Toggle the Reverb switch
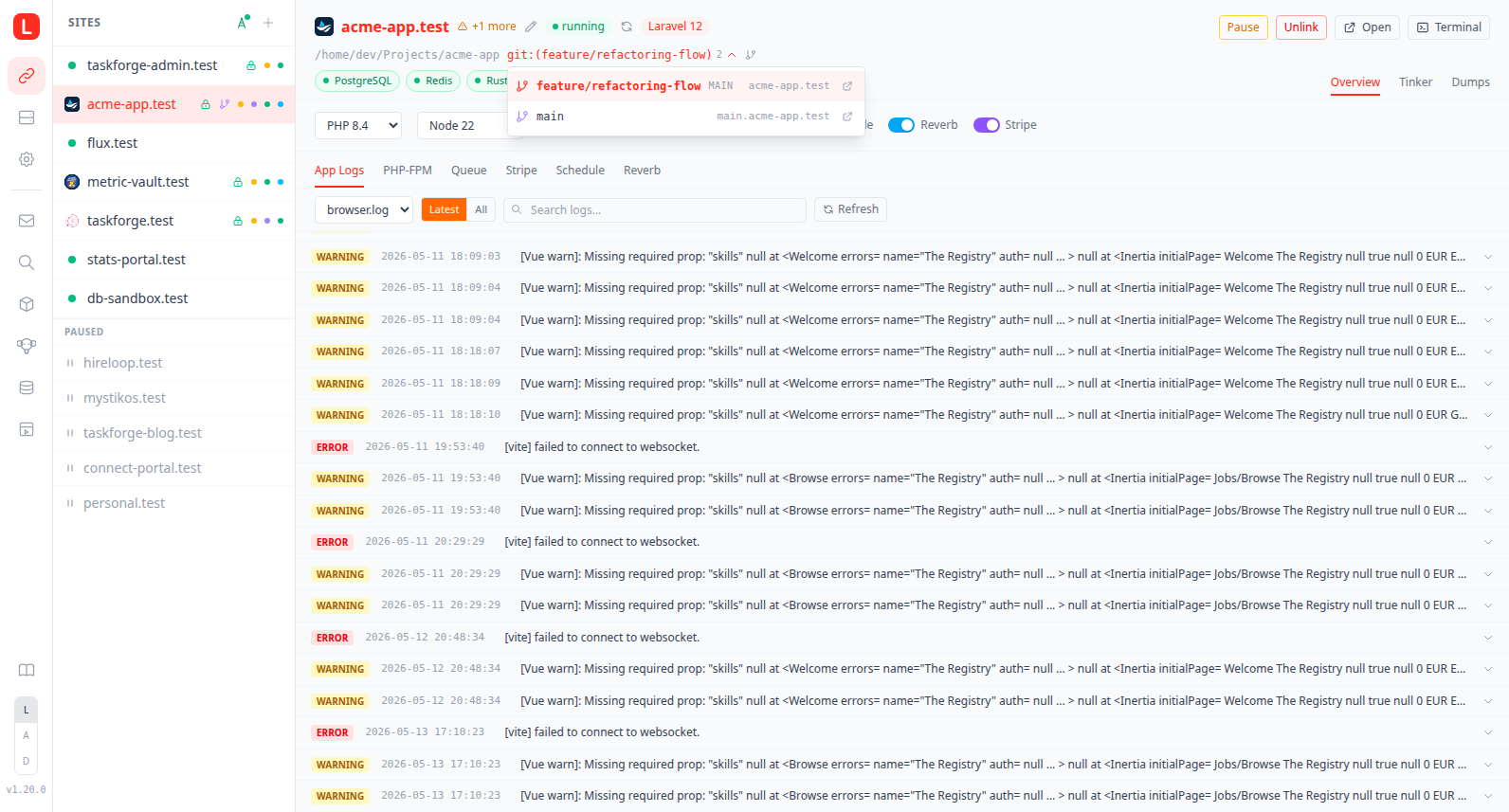This screenshot has height=812, width=1509. pyautogui.click(x=901, y=125)
